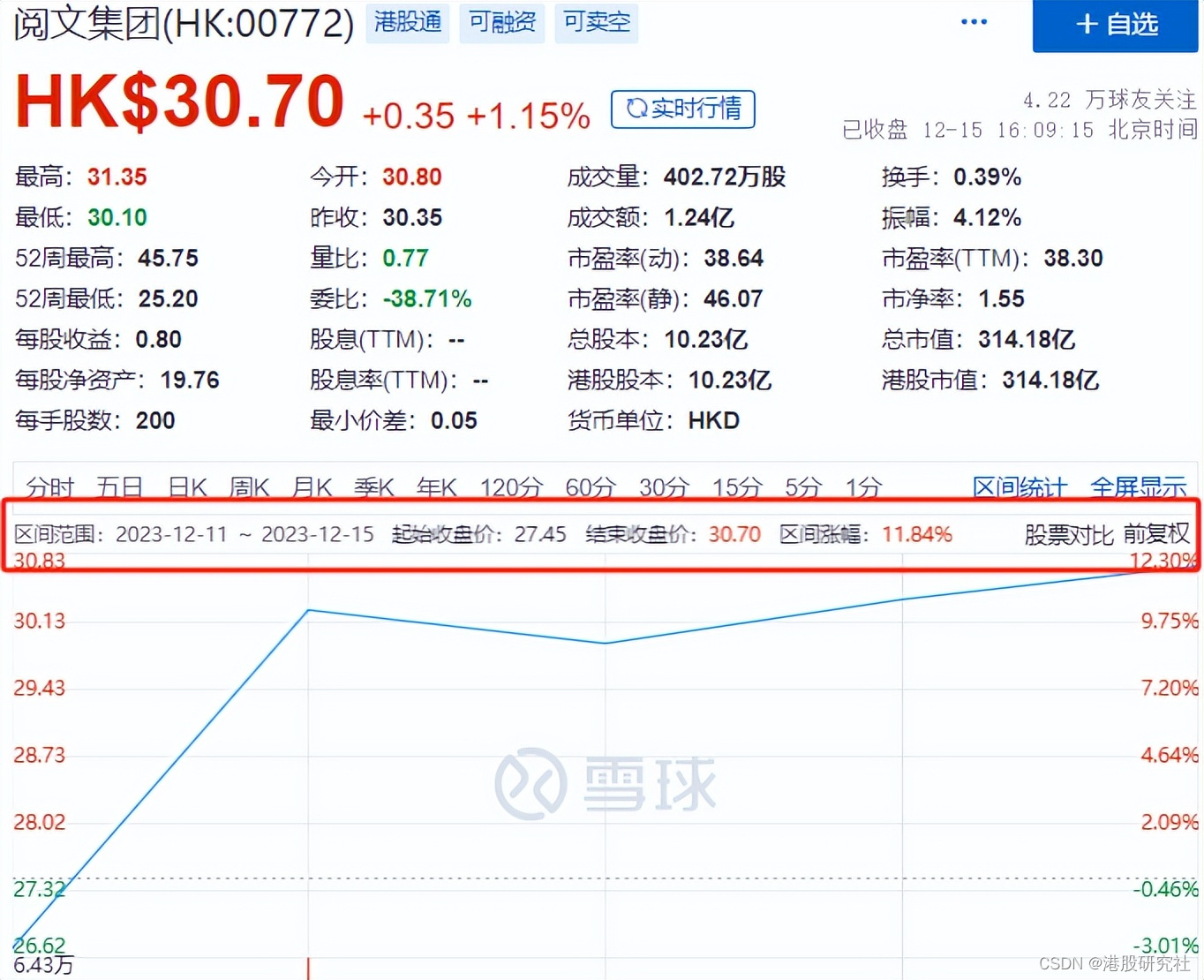Select the 港股通 tag
Image resolution: width=1204 pixels, height=980 pixels.
[x=408, y=22]
